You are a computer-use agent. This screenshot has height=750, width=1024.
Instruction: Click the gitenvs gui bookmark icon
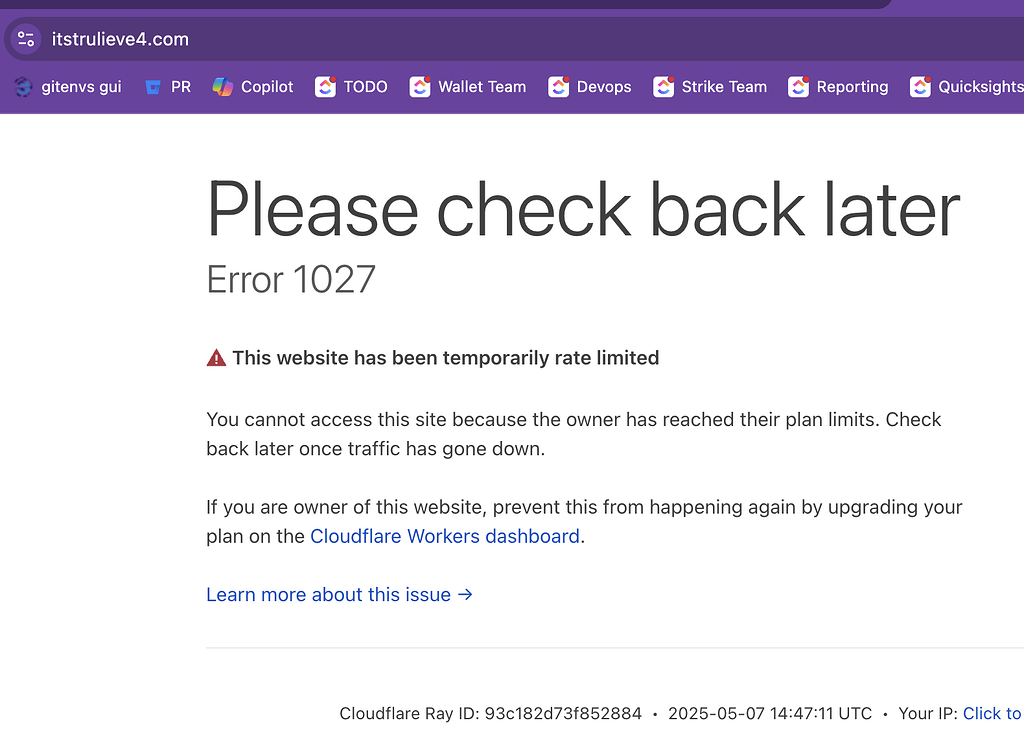pos(24,87)
